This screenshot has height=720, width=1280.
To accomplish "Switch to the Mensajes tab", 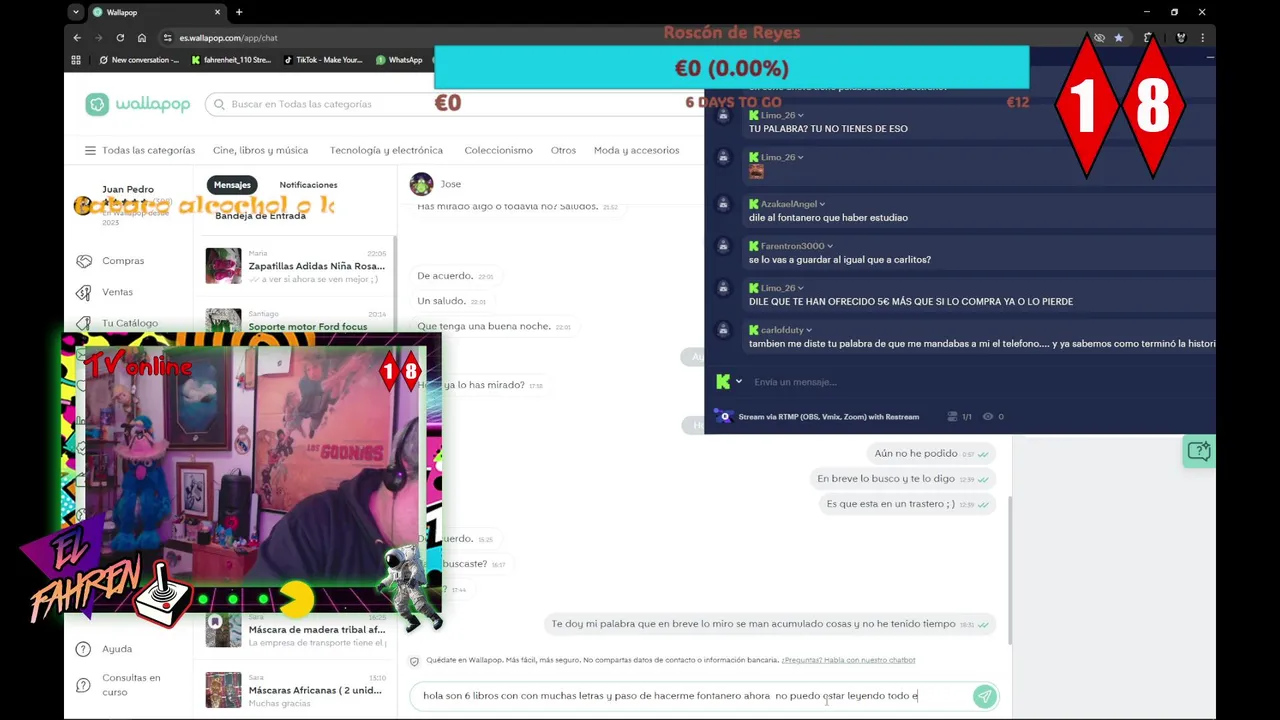I will click(x=232, y=185).
